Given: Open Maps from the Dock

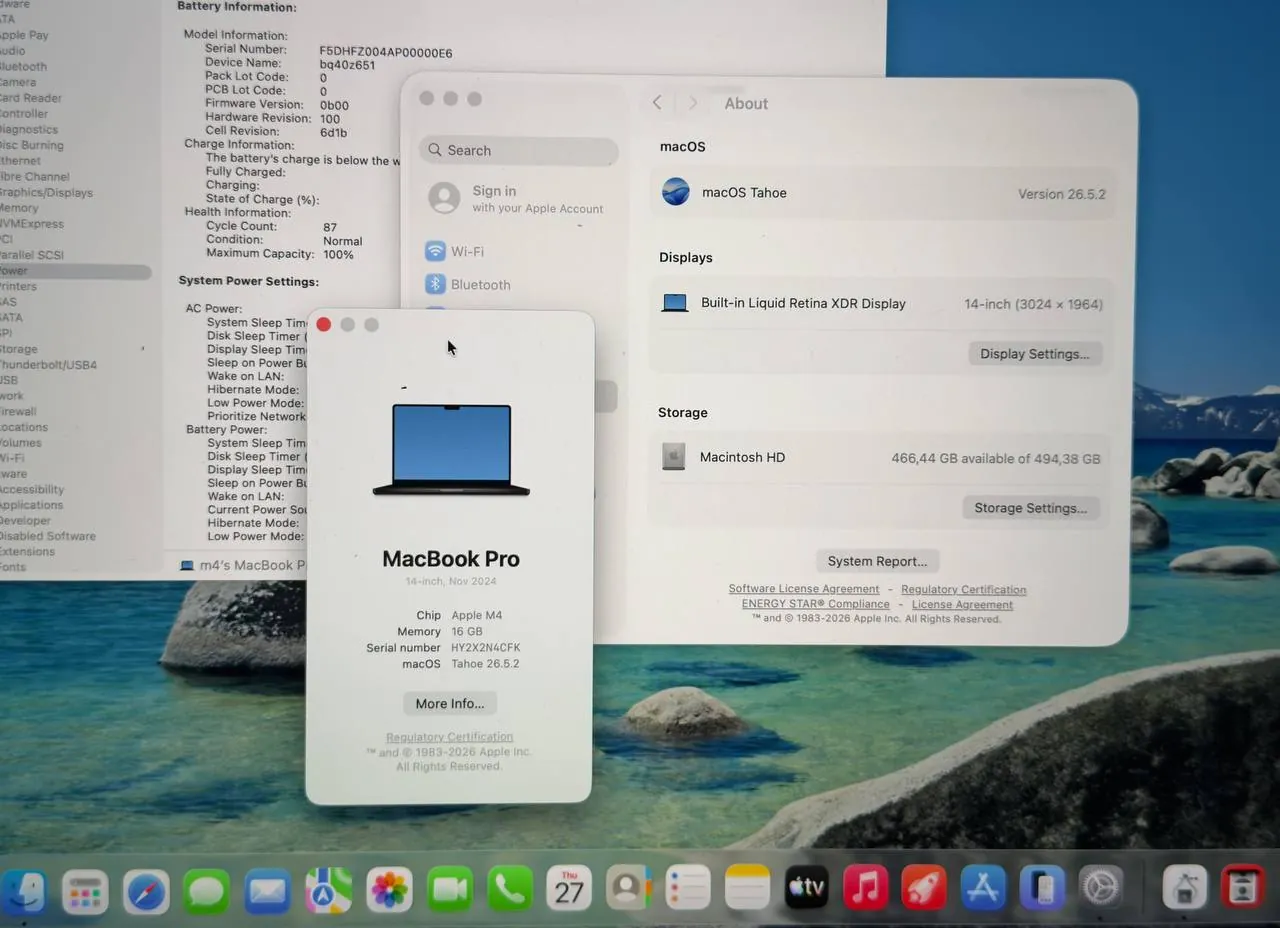Looking at the screenshot, I should pyautogui.click(x=328, y=890).
